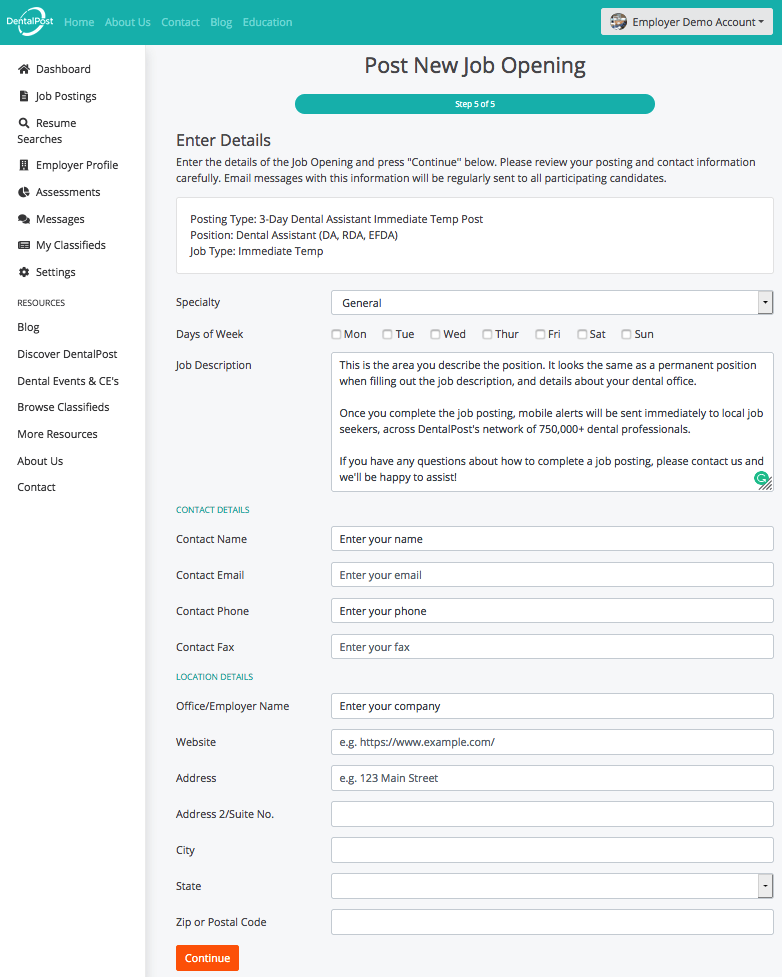Expand the State dropdown

point(551,885)
